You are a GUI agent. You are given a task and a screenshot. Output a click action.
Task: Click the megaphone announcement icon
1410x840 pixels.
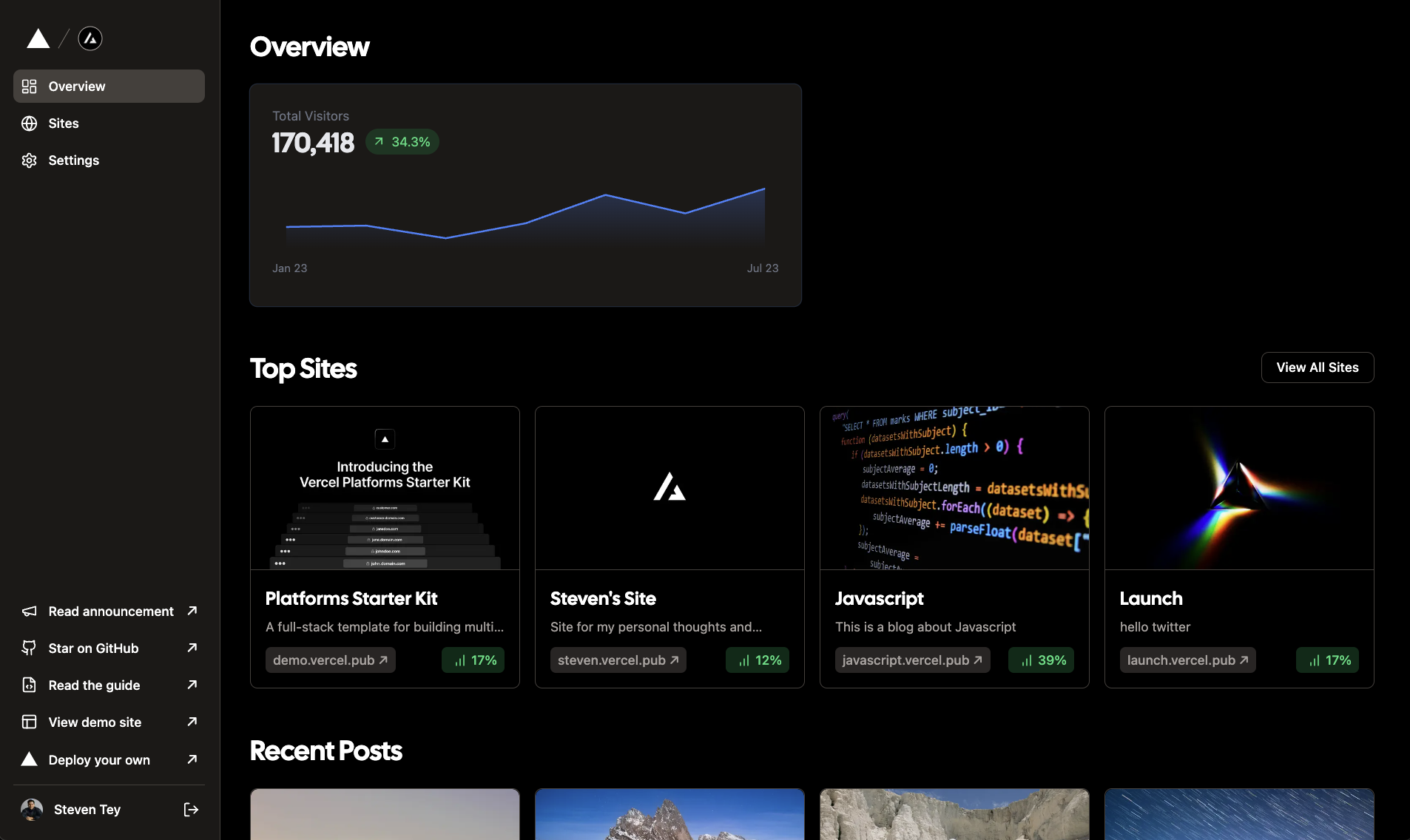[29, 612]
